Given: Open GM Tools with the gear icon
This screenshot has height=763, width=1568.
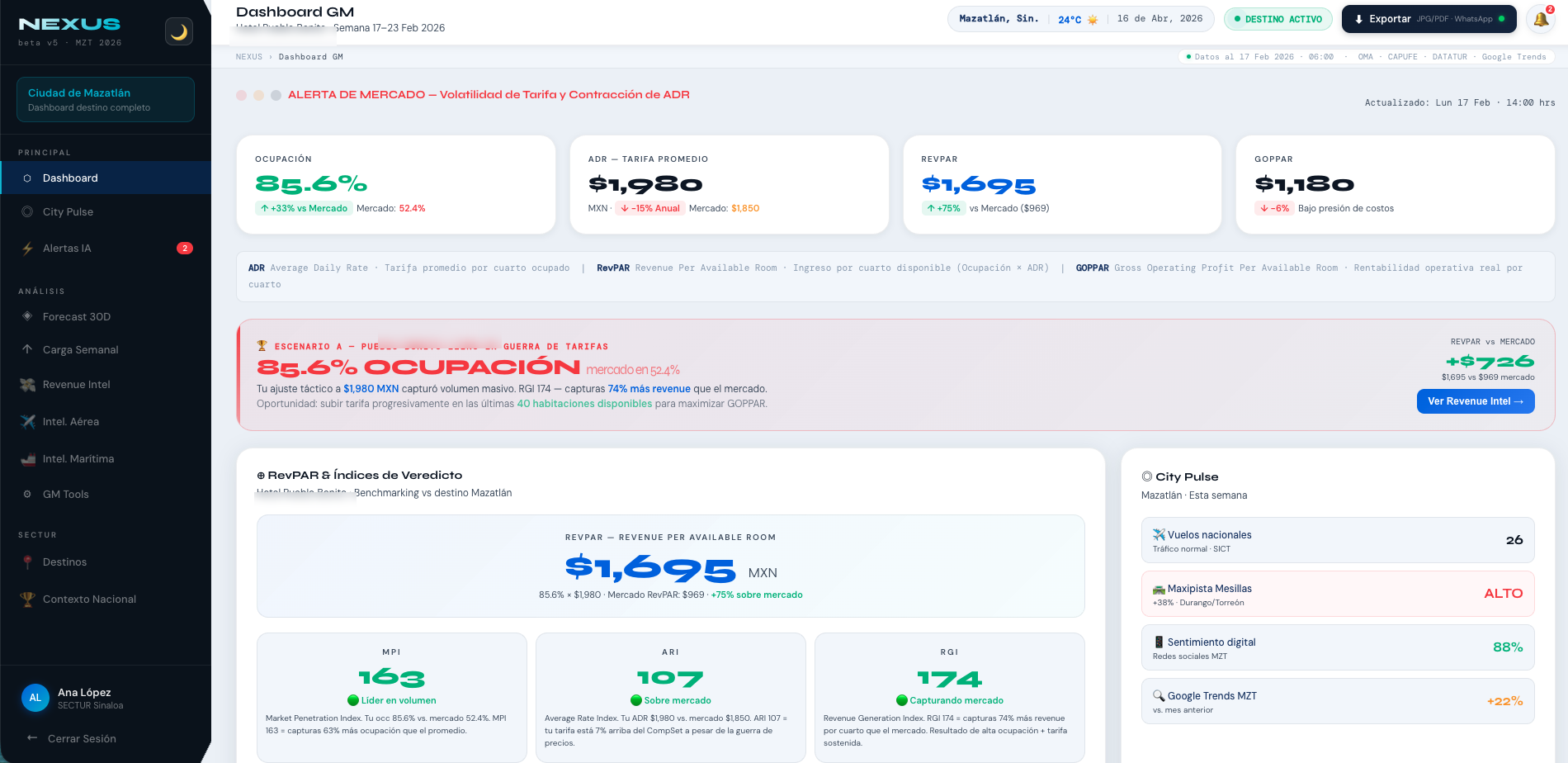Looking at the screenshot, I should coord(27,494).
